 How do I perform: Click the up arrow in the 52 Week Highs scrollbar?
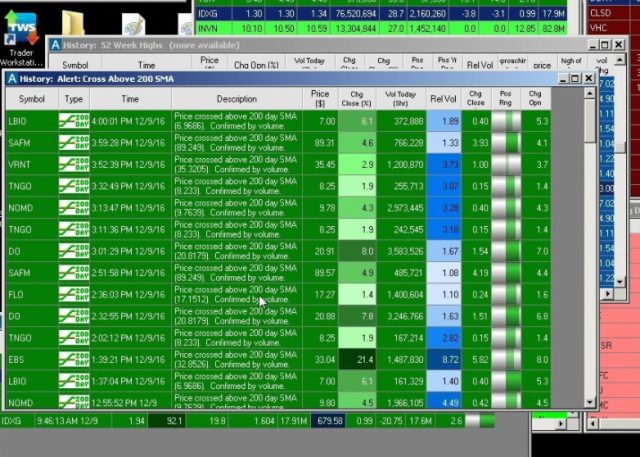click(620, 60)
